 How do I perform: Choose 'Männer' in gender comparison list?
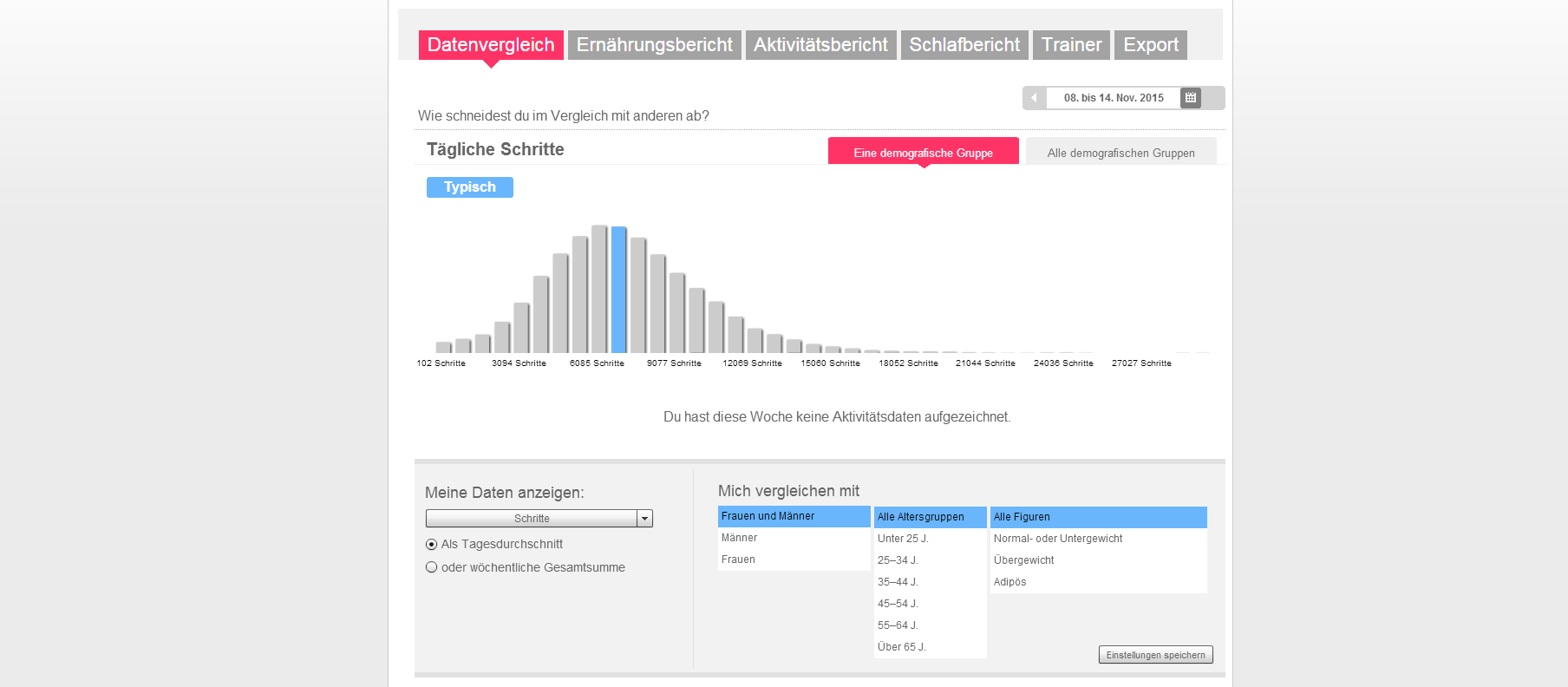pos(740,538)
